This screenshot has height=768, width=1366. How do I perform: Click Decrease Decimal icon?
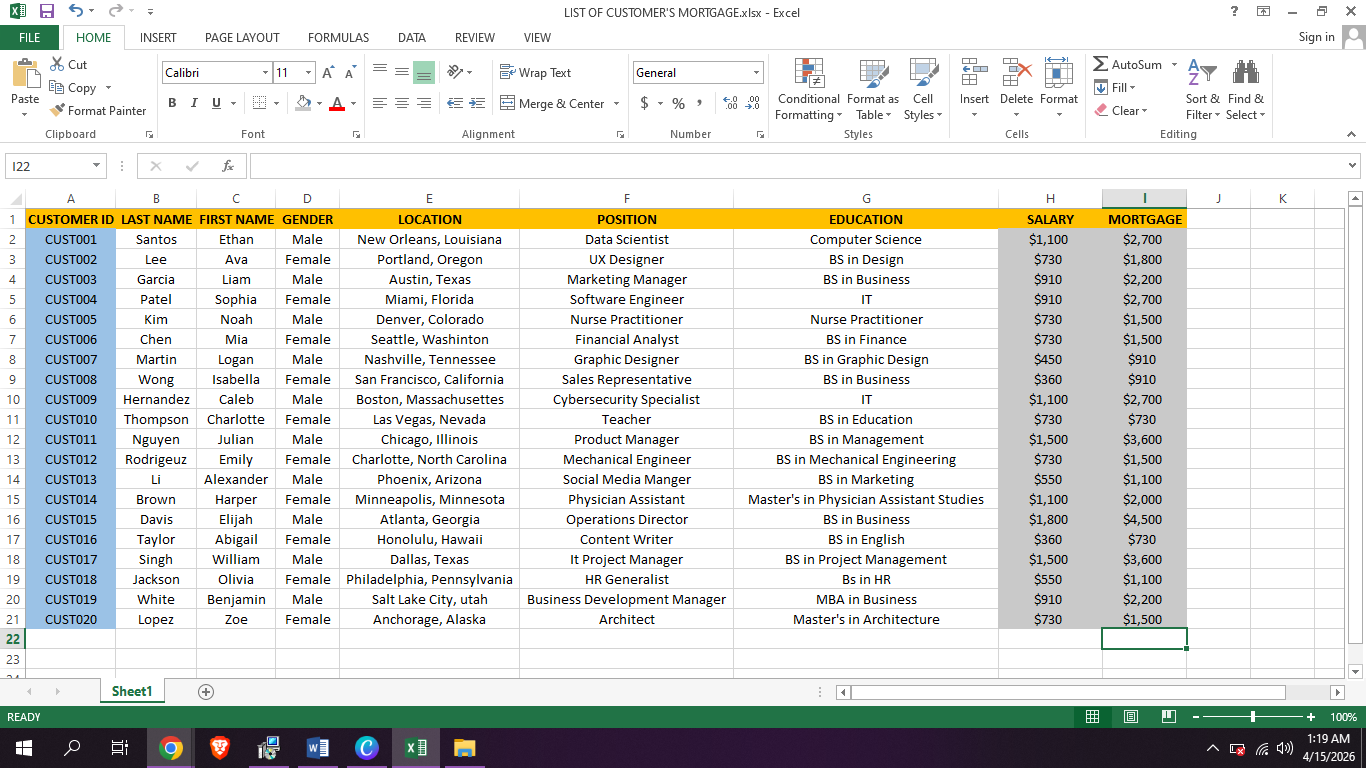753,103
